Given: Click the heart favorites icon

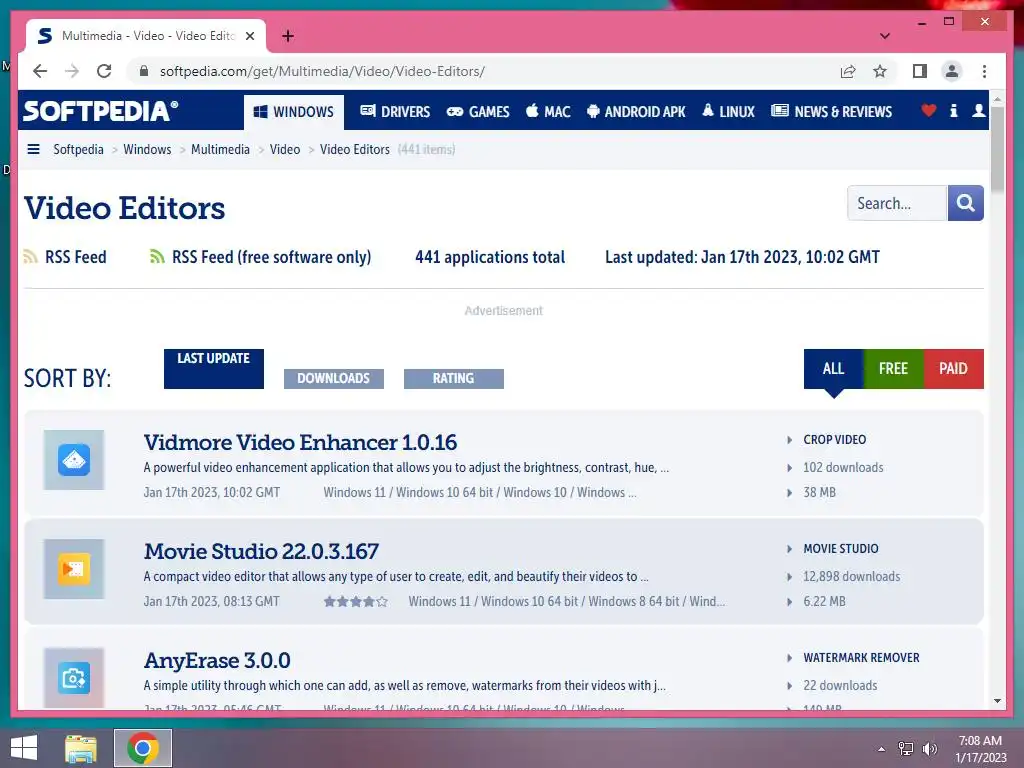Looking at the screenshot, I should 928,111.
